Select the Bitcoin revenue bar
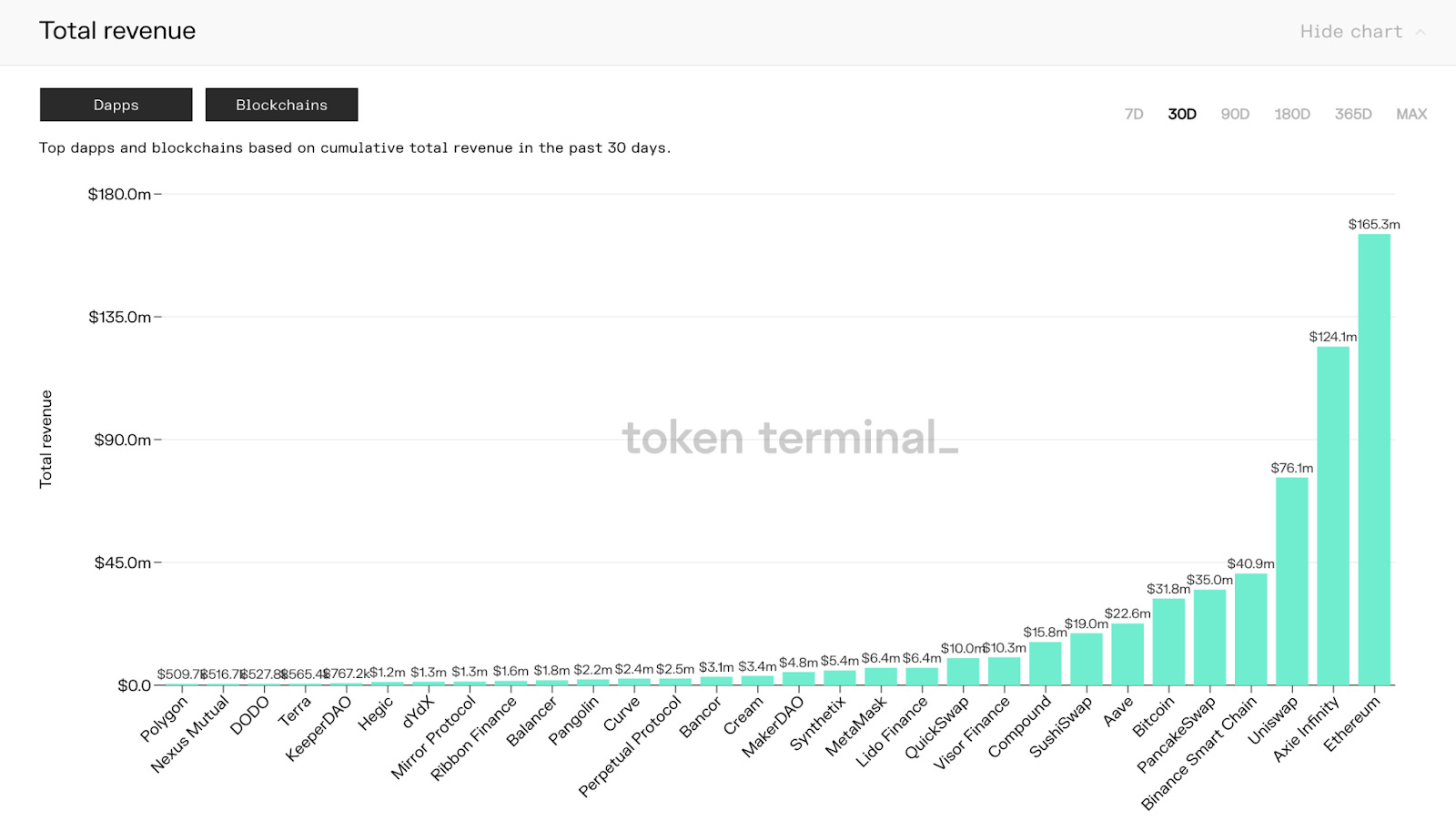This screenshot has height=821, width=1456. point(1168,642)
